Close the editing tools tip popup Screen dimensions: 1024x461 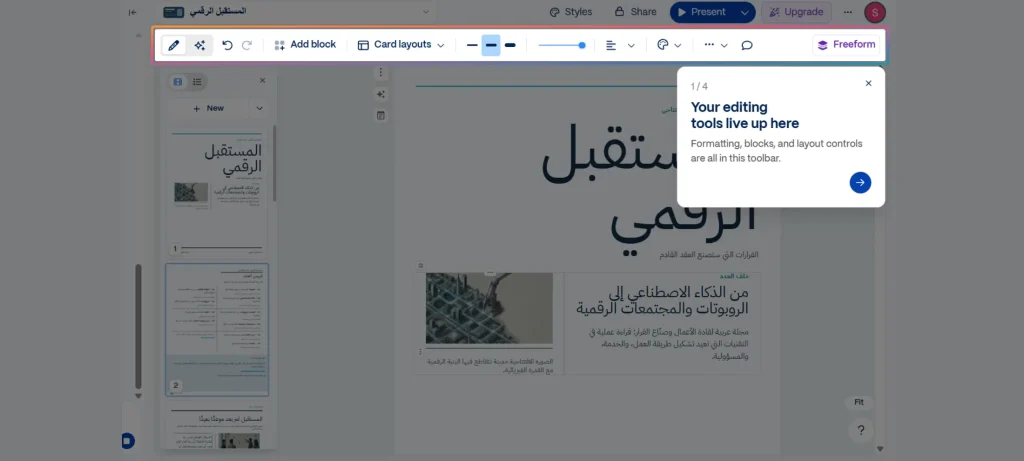tap(868, 83)
